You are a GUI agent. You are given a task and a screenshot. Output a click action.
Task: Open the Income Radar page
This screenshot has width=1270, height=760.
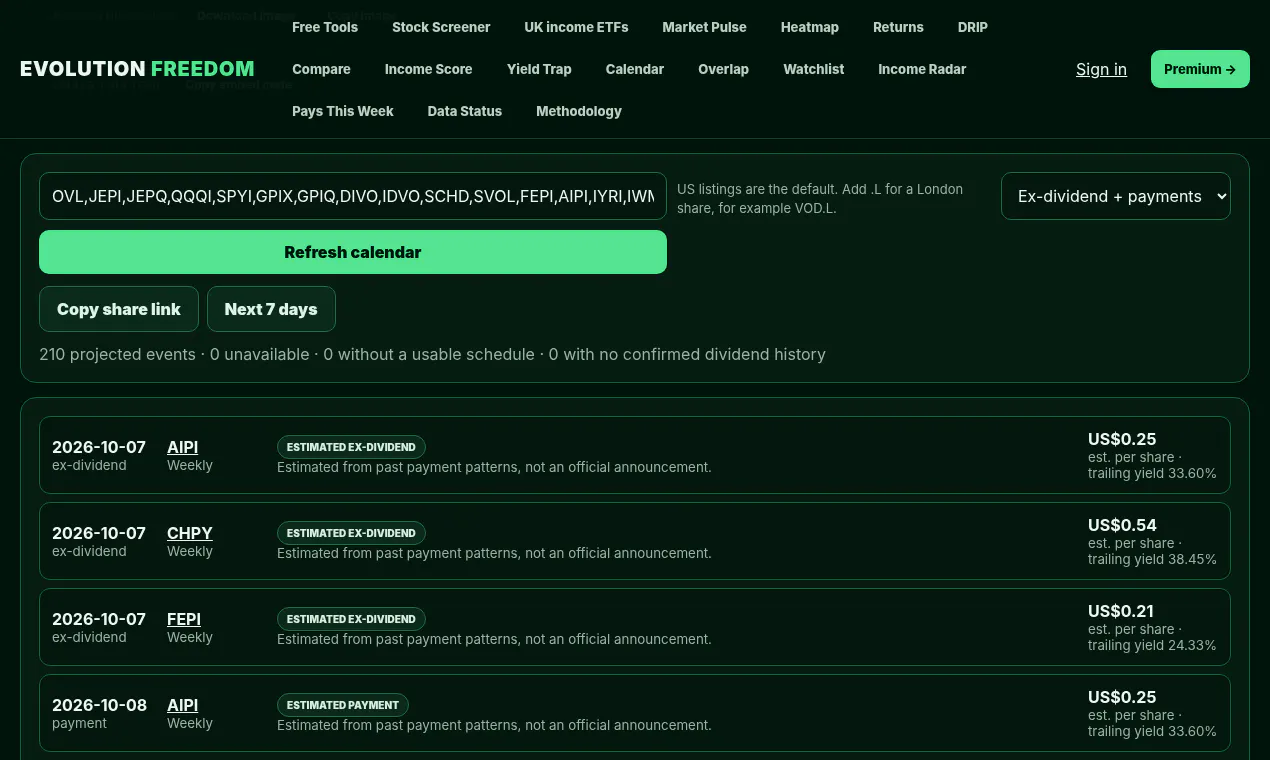coord(922,69)
